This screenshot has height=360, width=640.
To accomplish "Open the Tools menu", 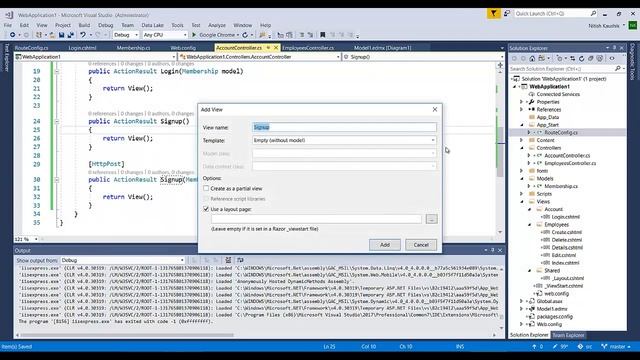I will pos(177,25).
